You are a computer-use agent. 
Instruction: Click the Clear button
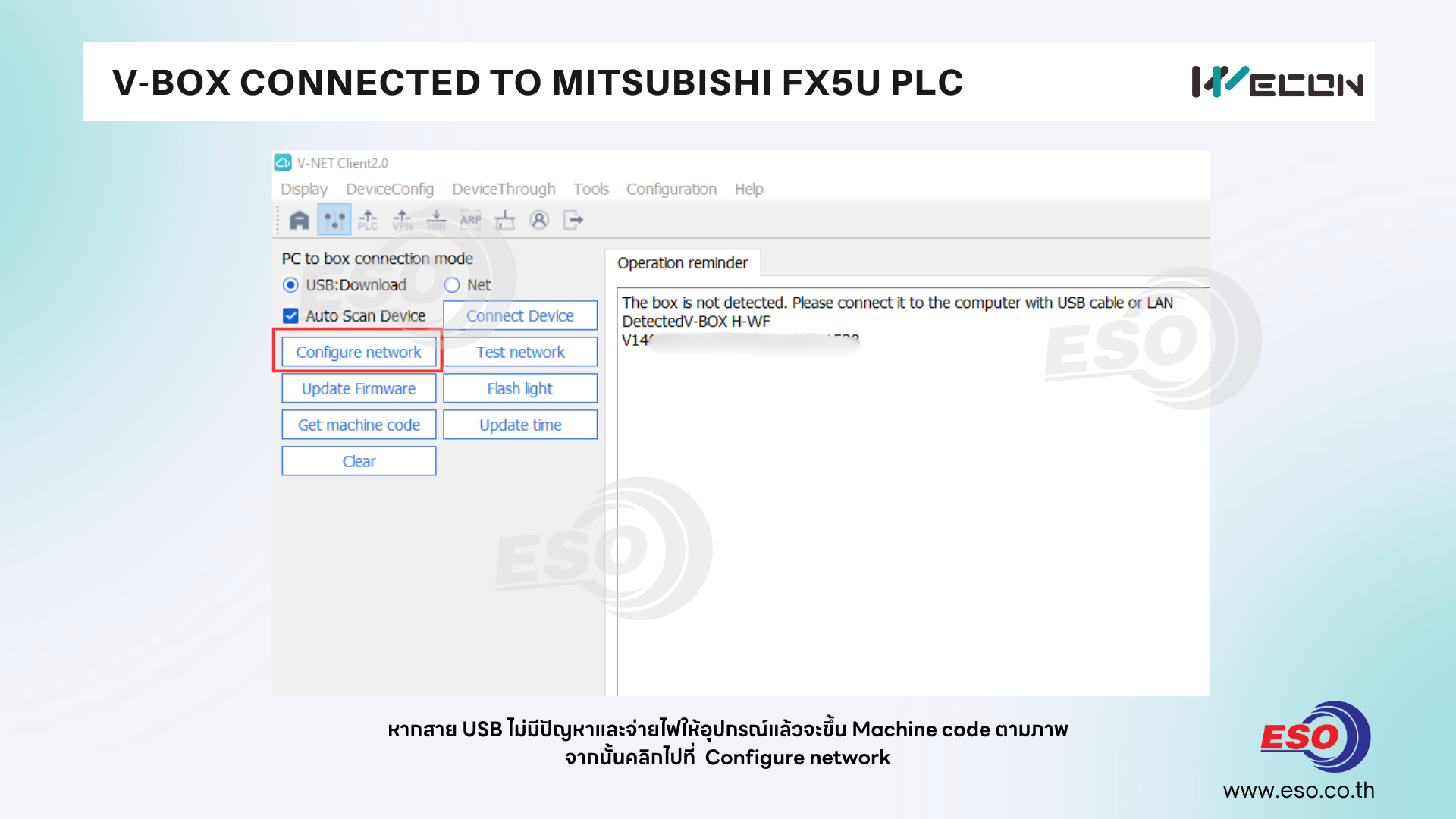tap(359, 461)
